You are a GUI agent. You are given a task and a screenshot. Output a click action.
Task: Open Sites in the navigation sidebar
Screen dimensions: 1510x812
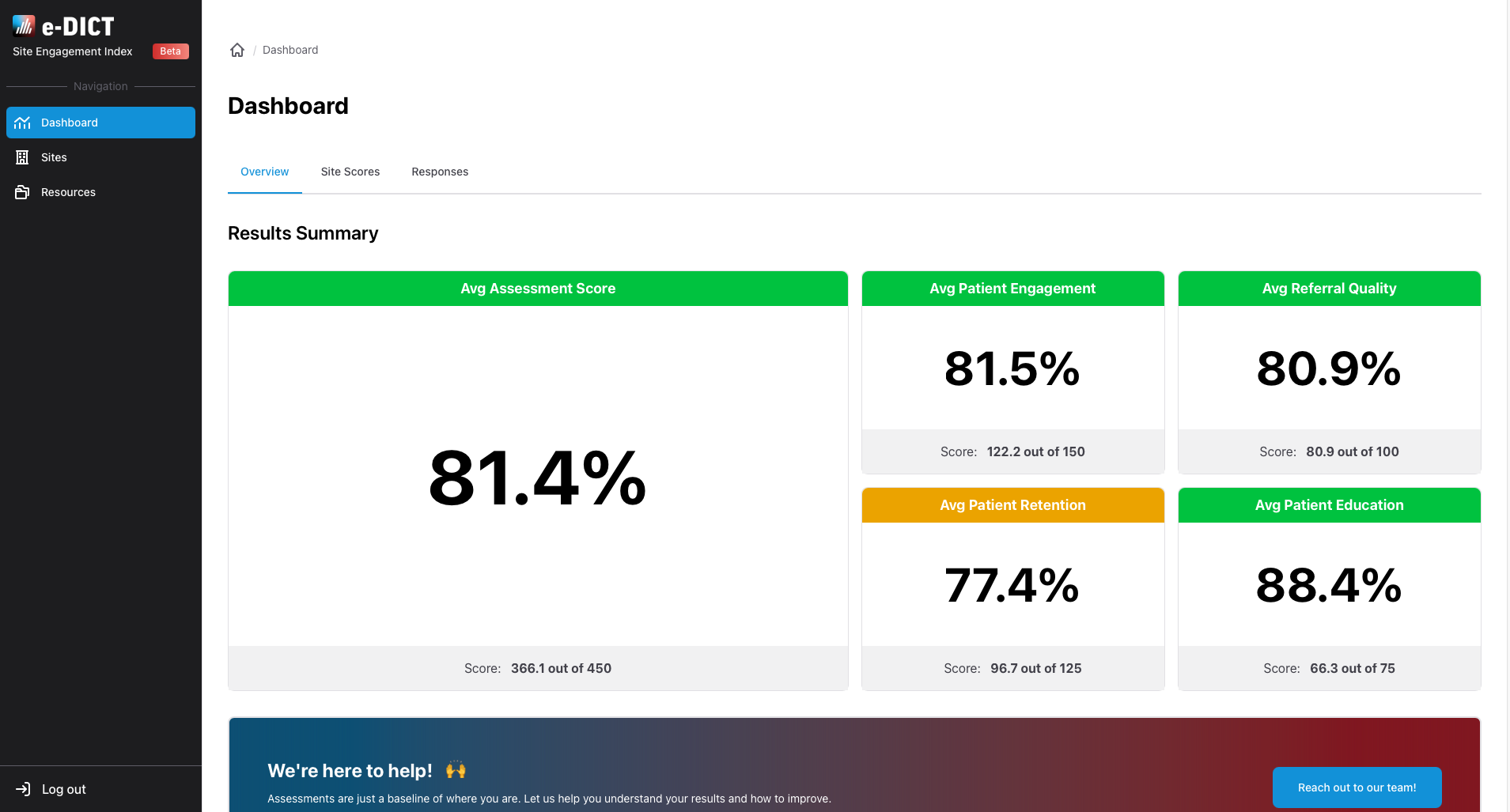[54, 157]
